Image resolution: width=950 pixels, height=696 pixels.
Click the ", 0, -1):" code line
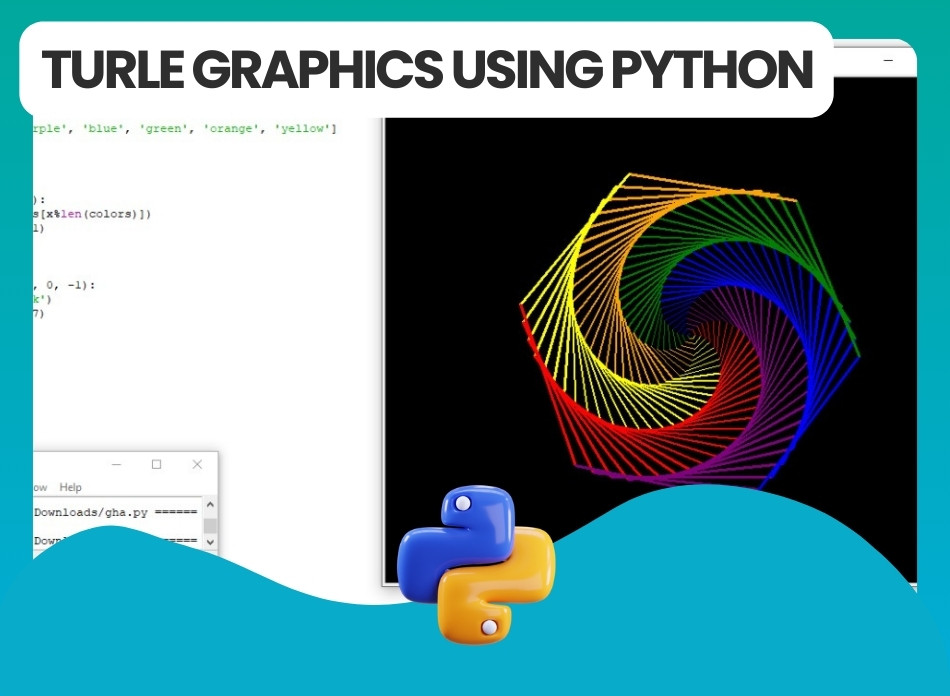point(64,285)
